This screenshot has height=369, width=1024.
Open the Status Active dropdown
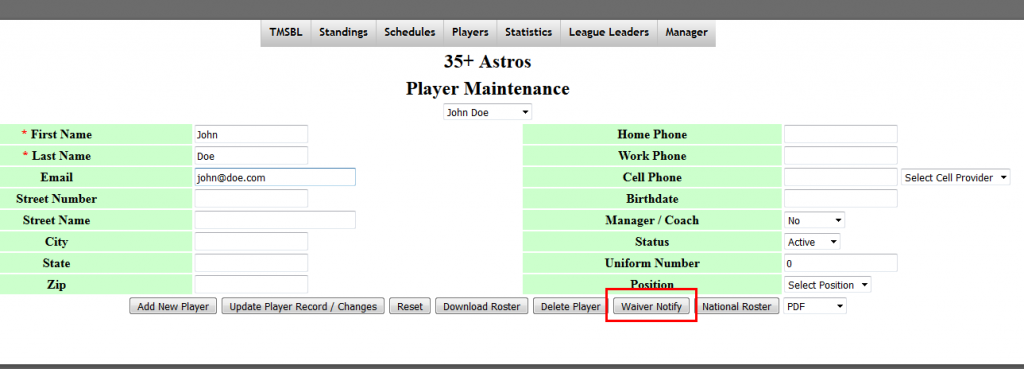pos(812,242)
